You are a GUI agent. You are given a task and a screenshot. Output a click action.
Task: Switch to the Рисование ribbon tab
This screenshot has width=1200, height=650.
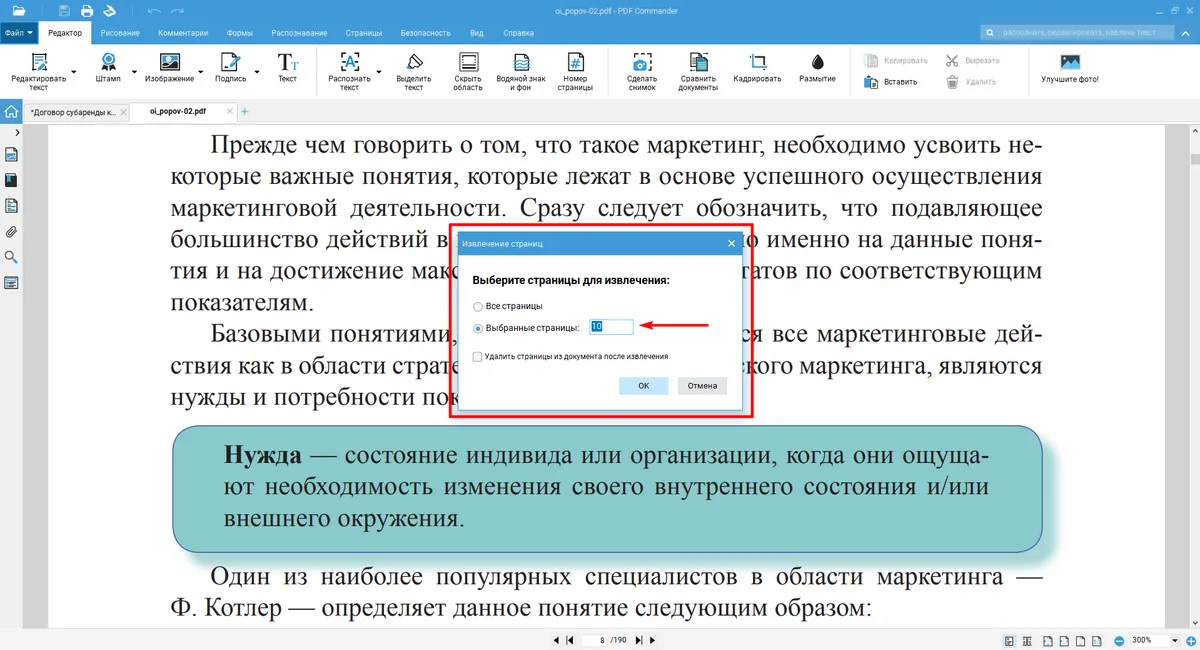pos(120,33)
